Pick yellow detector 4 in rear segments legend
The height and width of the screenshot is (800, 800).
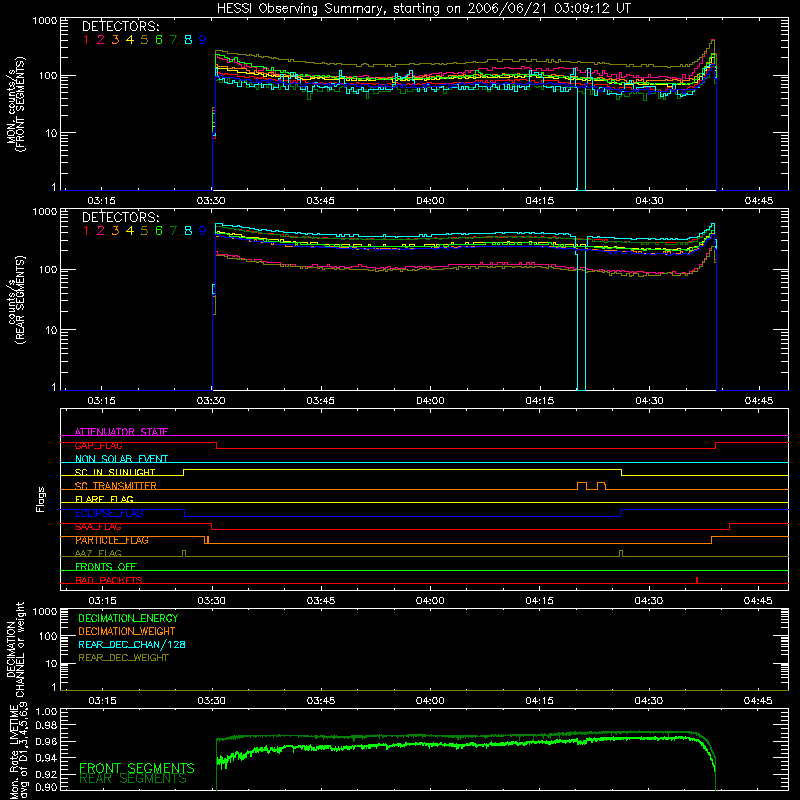click(130, 231)
